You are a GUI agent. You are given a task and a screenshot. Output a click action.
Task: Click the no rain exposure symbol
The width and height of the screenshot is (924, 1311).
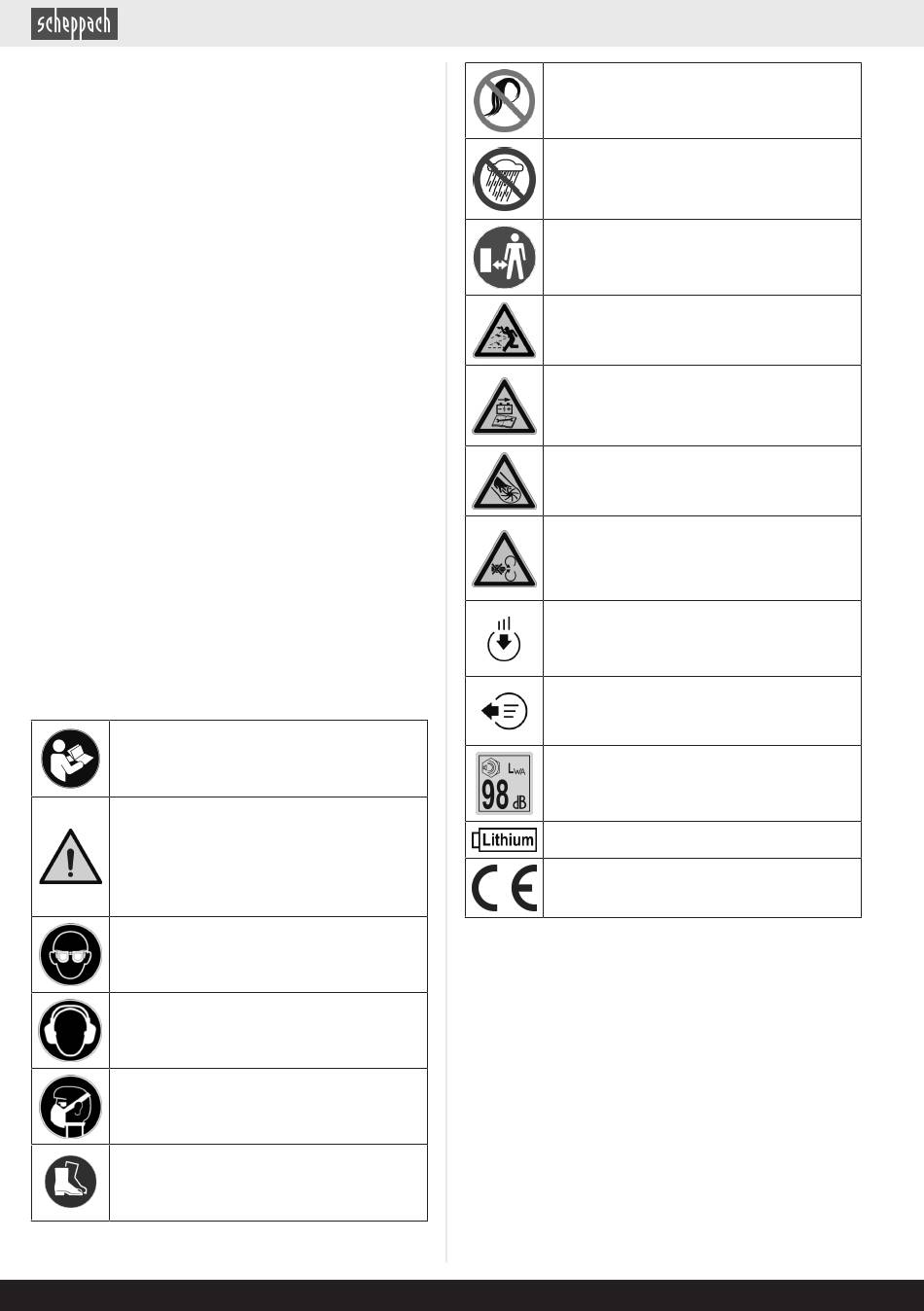505,179
